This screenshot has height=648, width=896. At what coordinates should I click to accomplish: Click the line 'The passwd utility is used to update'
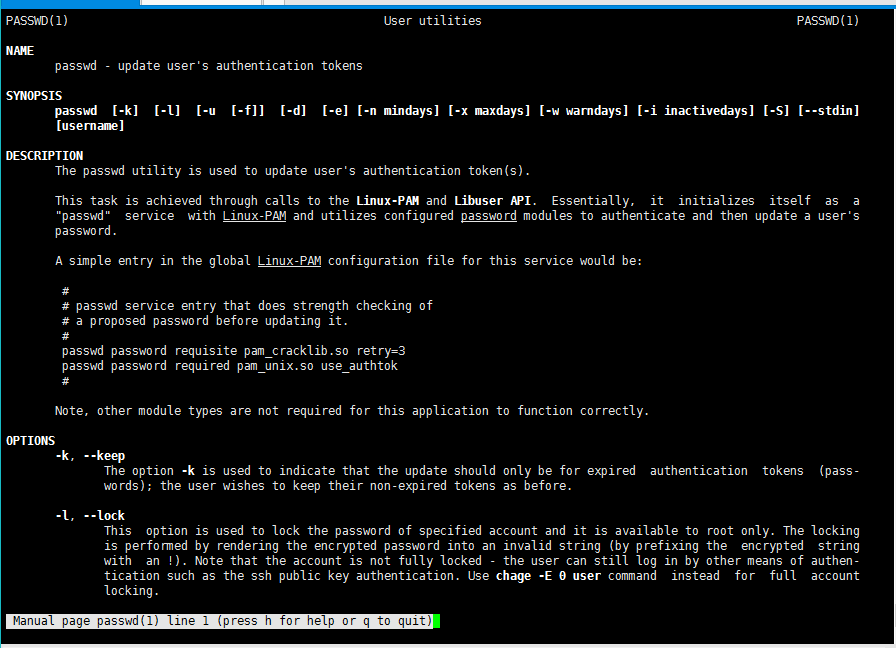tap(293, 171)
